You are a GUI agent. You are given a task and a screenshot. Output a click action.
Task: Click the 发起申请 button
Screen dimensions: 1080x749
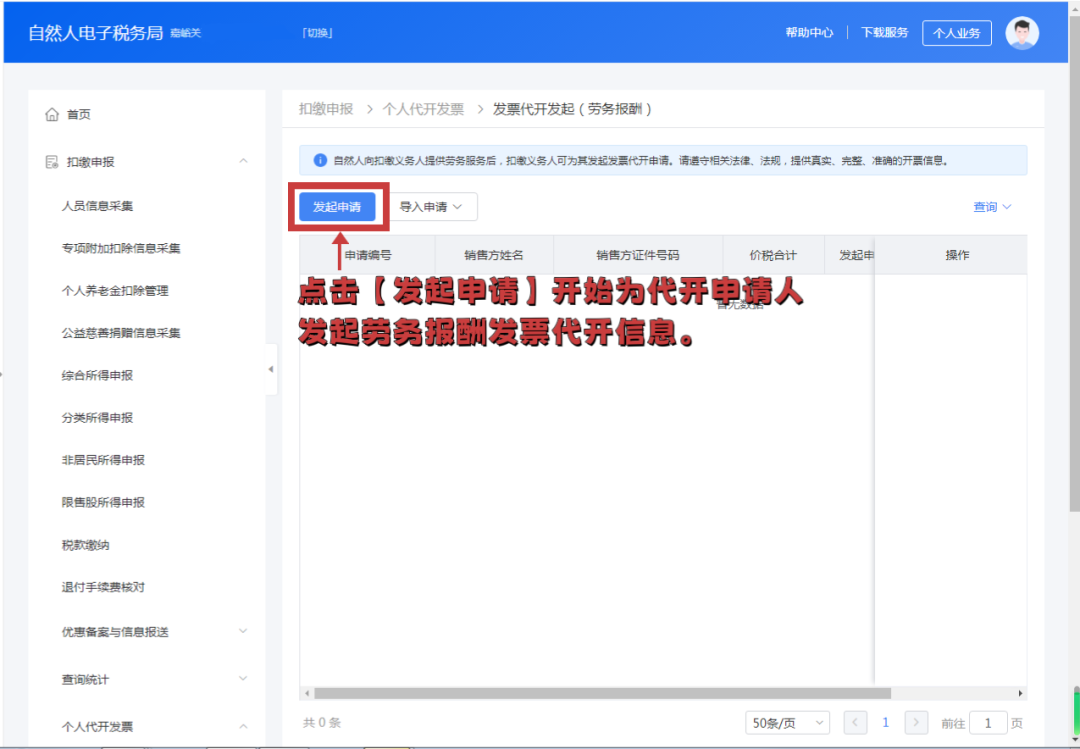[x=338, y=207]
